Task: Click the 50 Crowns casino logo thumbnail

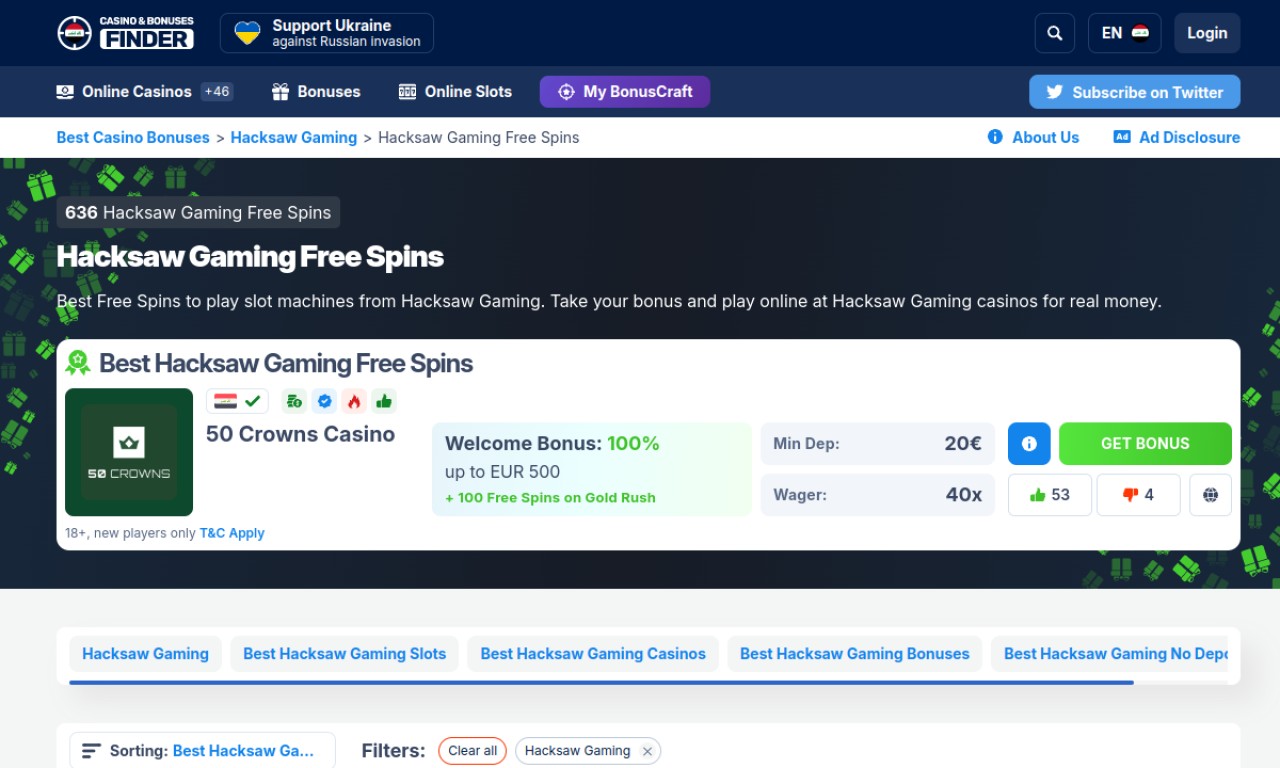Action: (129, 452)
